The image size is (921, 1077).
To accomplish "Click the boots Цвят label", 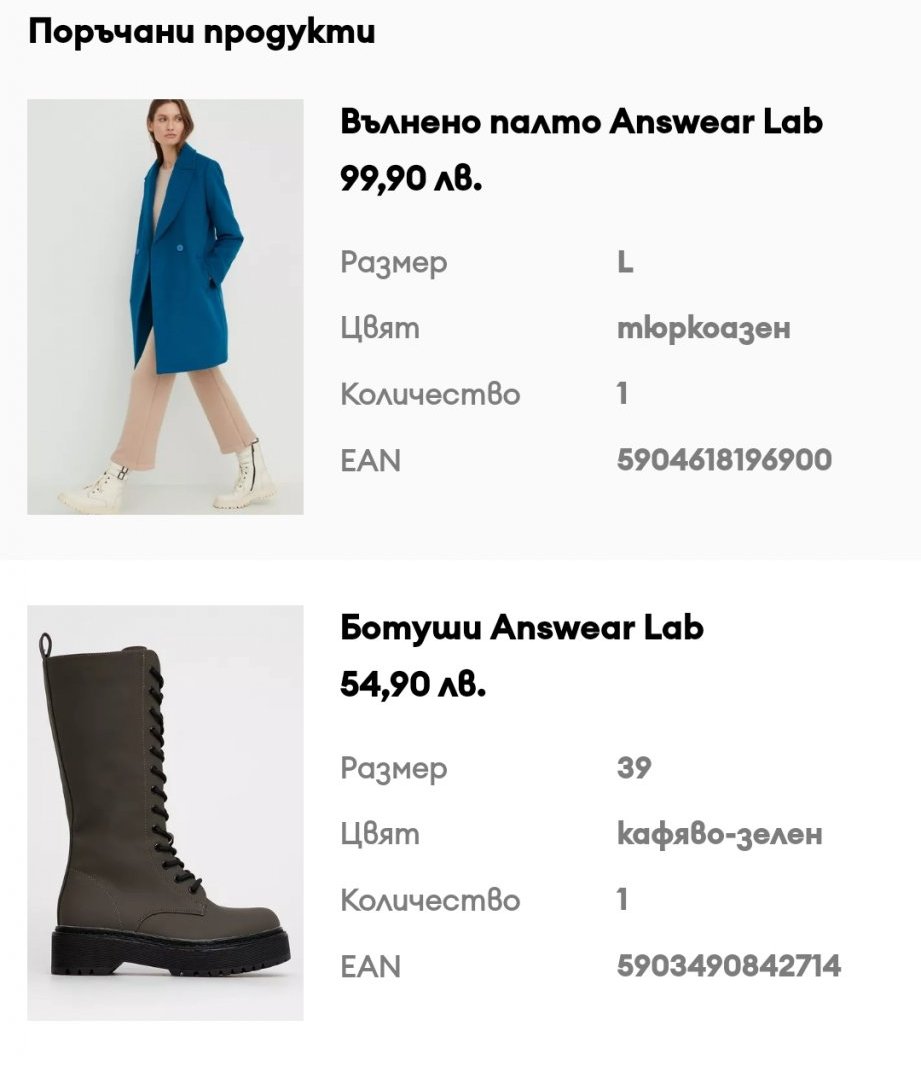I will (380, 835).
